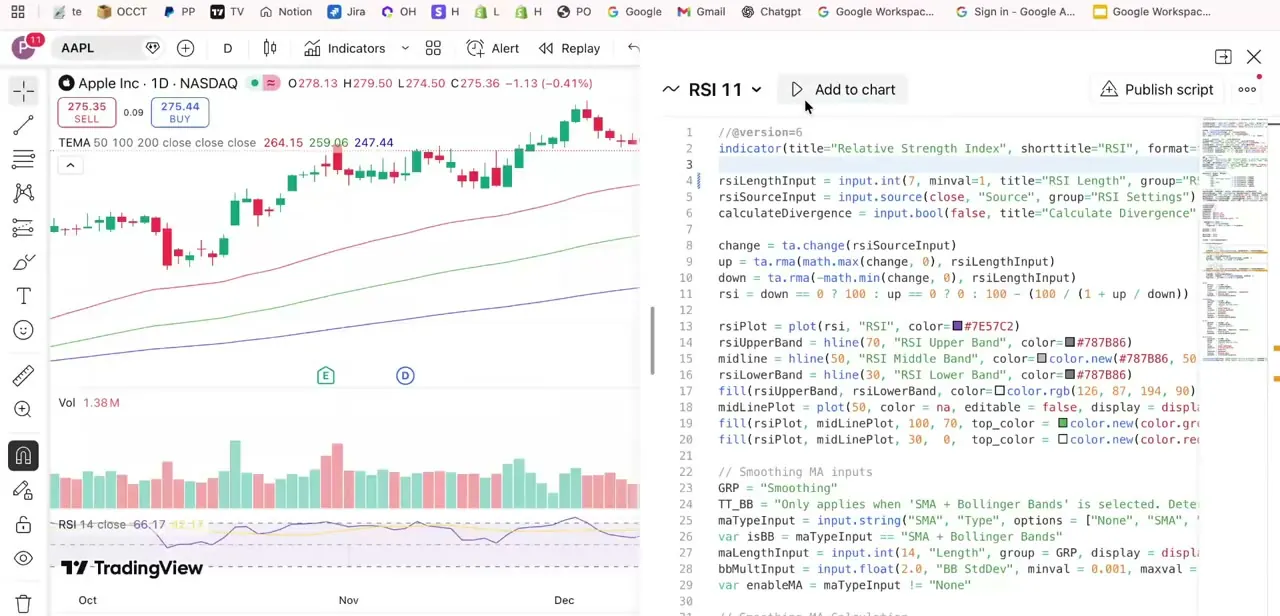Open the green color swatch on line 19
Viewport: 1280px width, 616px height.
(x=1063, y=423)
